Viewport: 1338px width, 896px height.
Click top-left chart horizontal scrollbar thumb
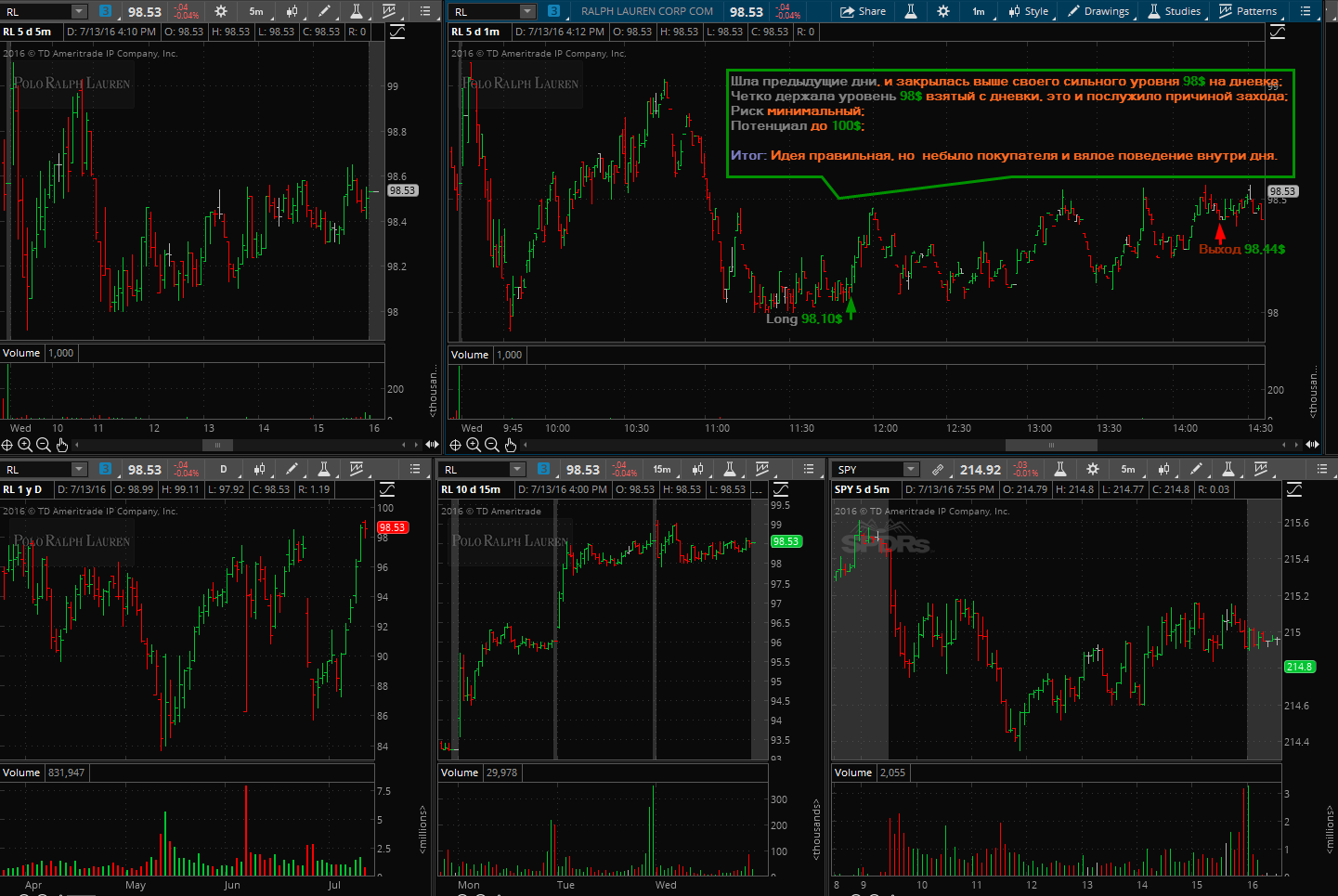click(218, 445)
